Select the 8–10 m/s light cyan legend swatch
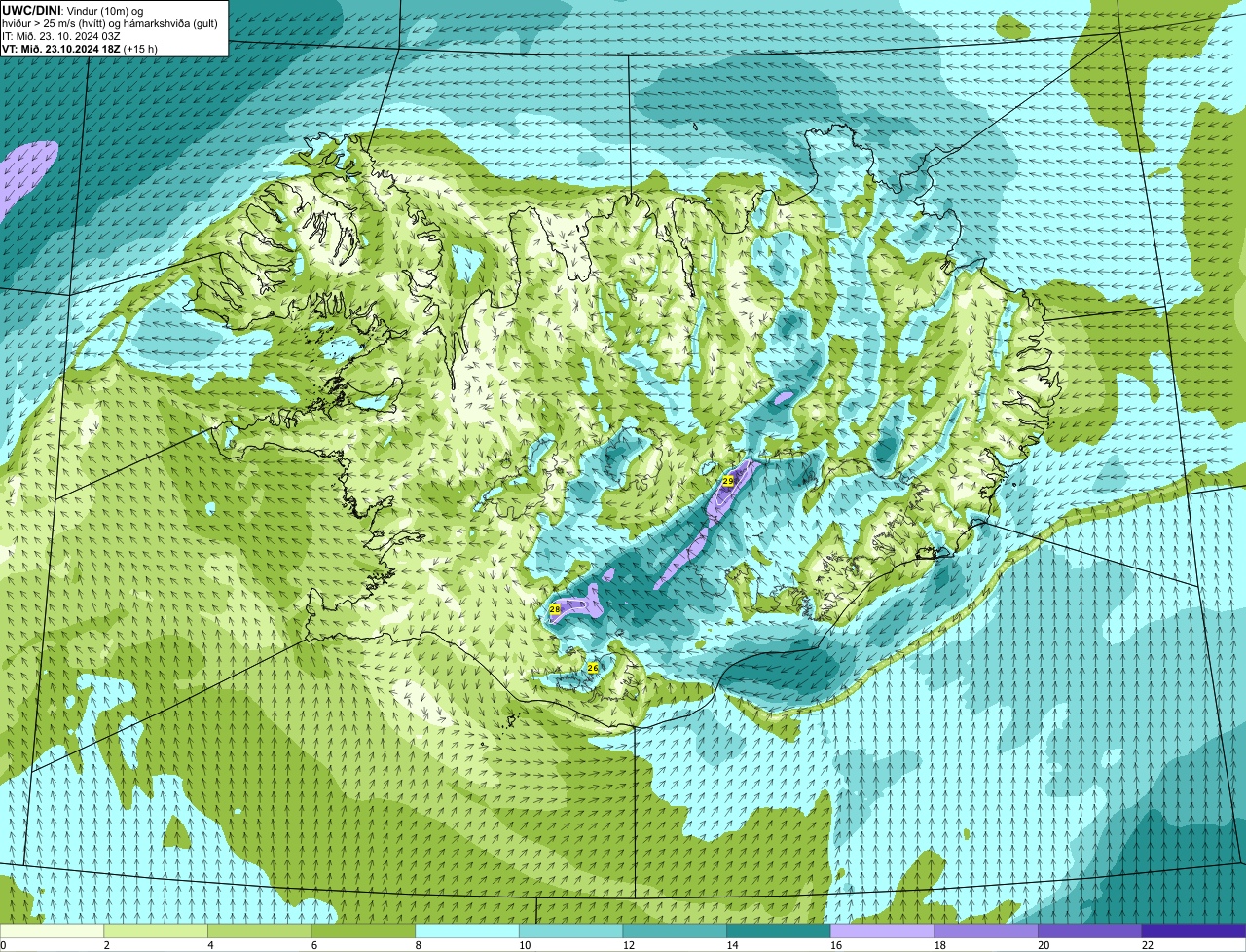 coord(467,931)
